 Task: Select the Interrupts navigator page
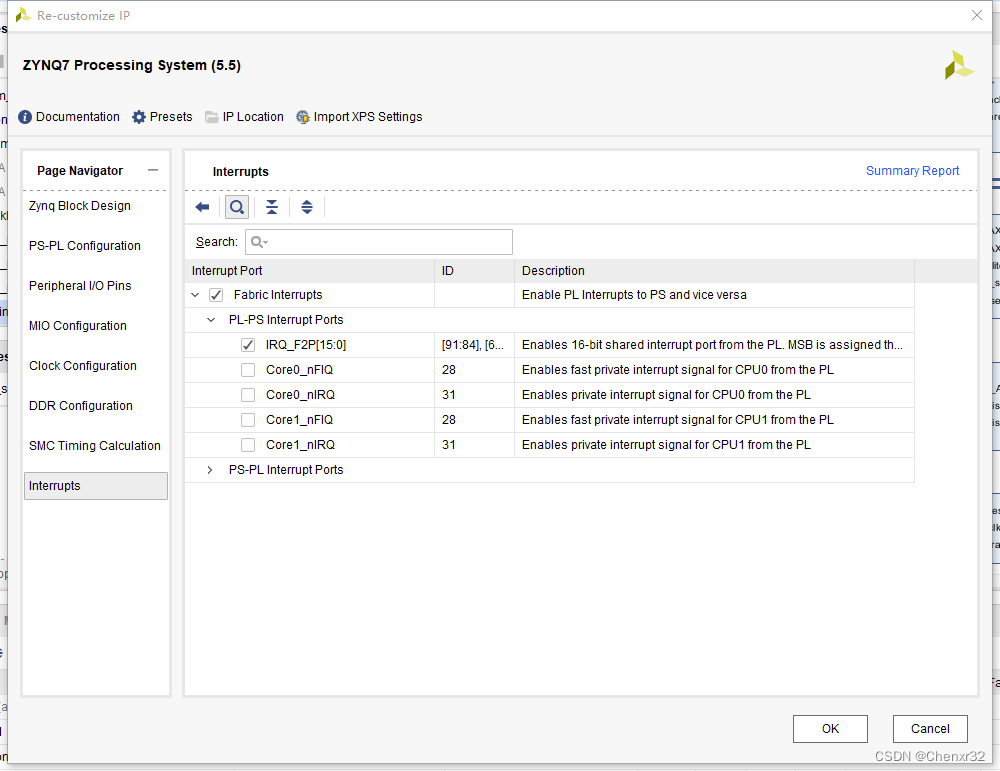[96, 486]
